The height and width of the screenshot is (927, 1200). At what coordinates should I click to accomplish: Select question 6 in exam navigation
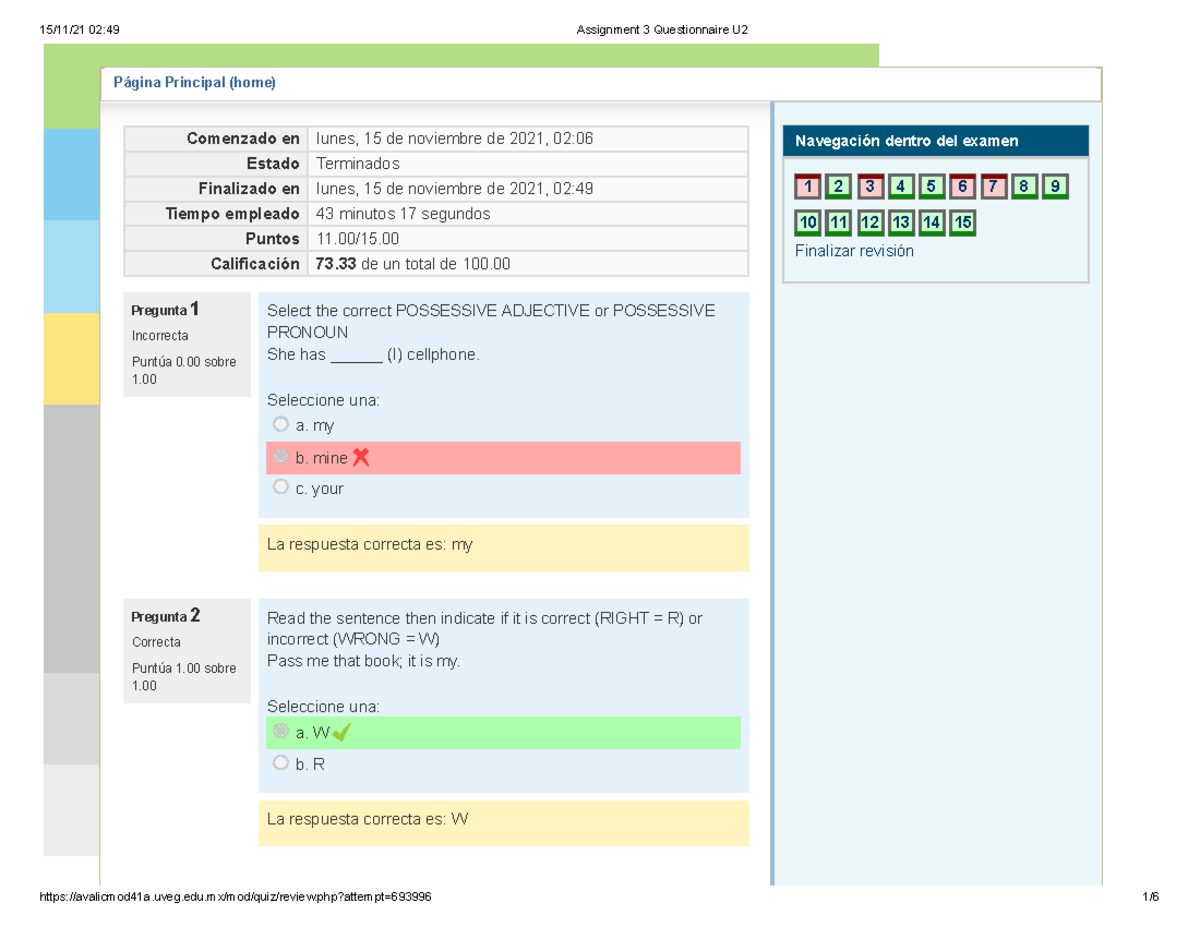(962, 186)
